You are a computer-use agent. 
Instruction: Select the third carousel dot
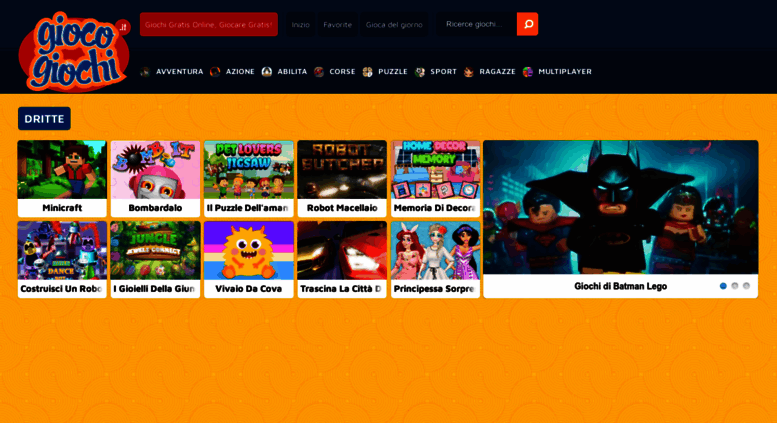[746, 286]
